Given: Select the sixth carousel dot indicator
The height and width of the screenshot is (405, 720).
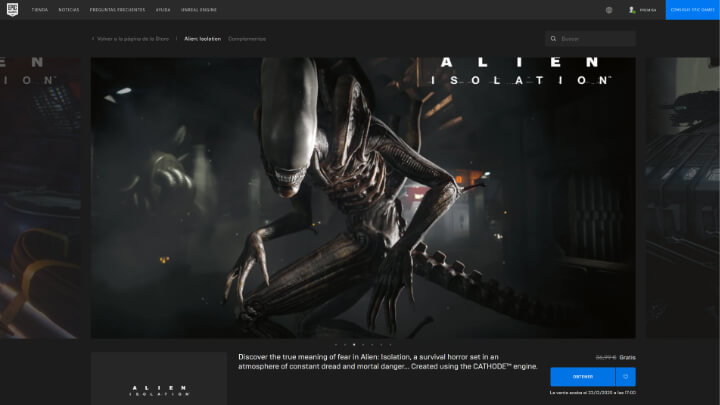Looking at the screenshot, I should click(381, 344).
